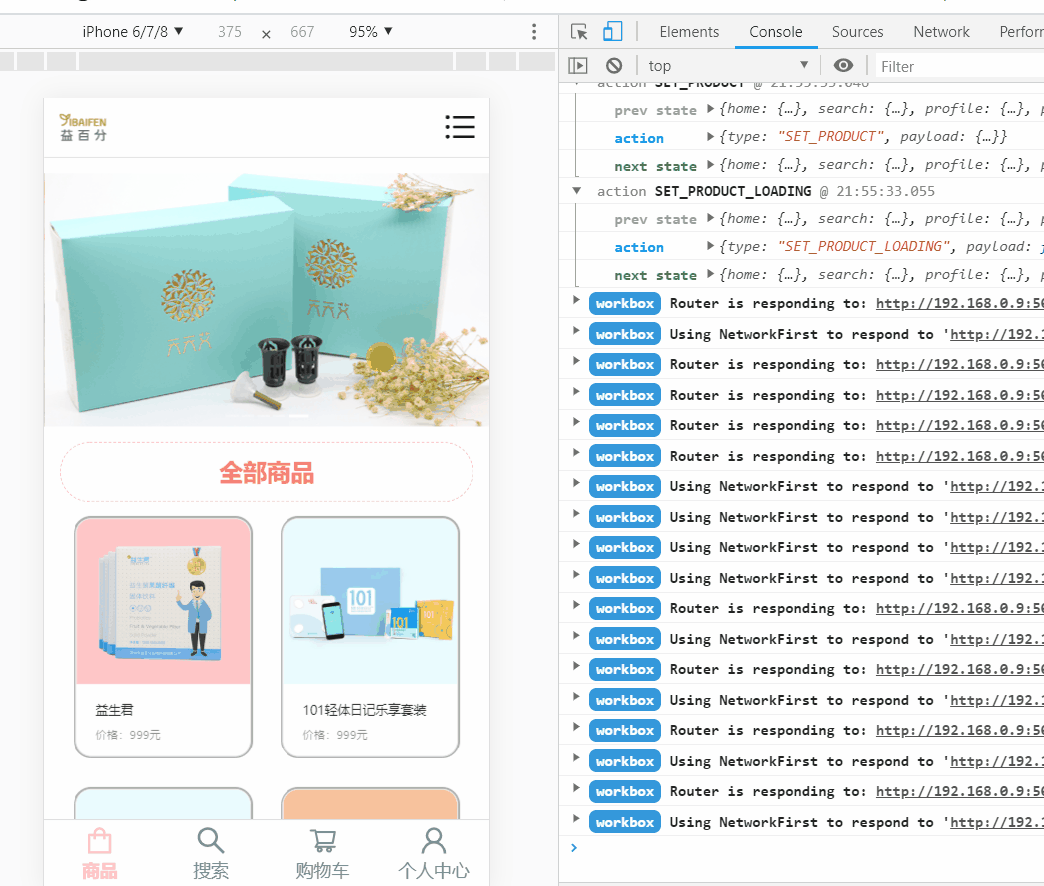This screenshot has width=1044, height=886.
Task: Open the URL link in first Router log
Action: pyautogui.click(x=959, y=304)
